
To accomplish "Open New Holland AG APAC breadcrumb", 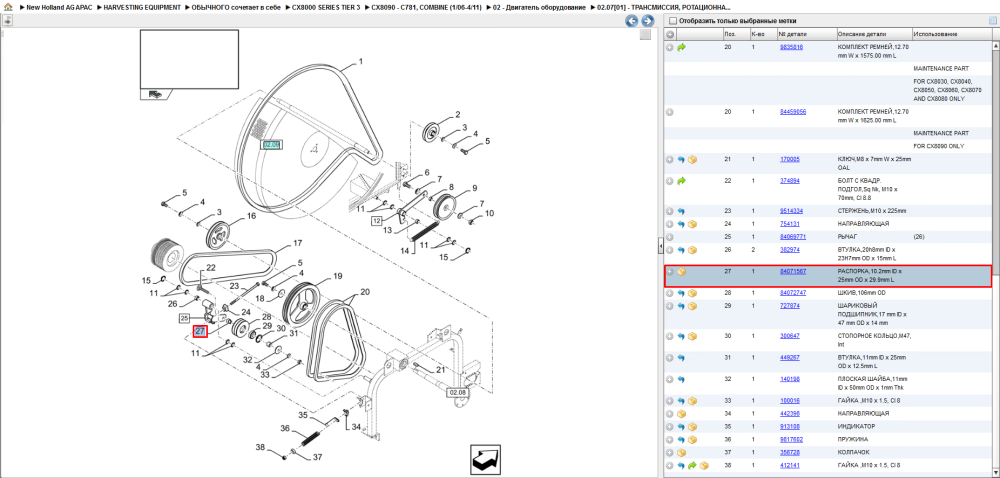I will [x=59, y=6].
